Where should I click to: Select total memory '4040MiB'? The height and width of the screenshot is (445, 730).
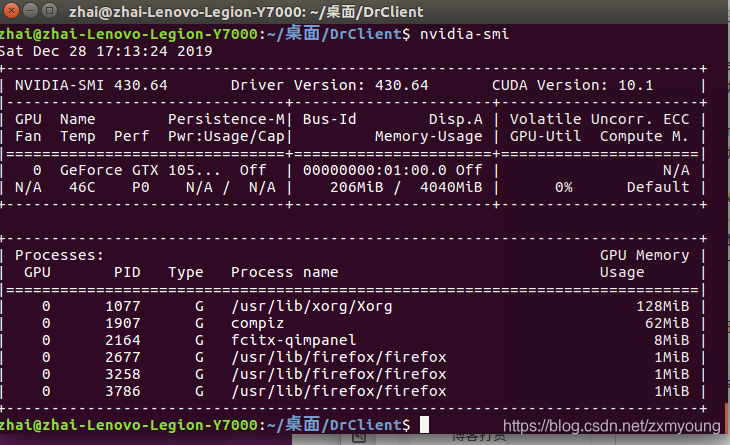pos(451,187)
